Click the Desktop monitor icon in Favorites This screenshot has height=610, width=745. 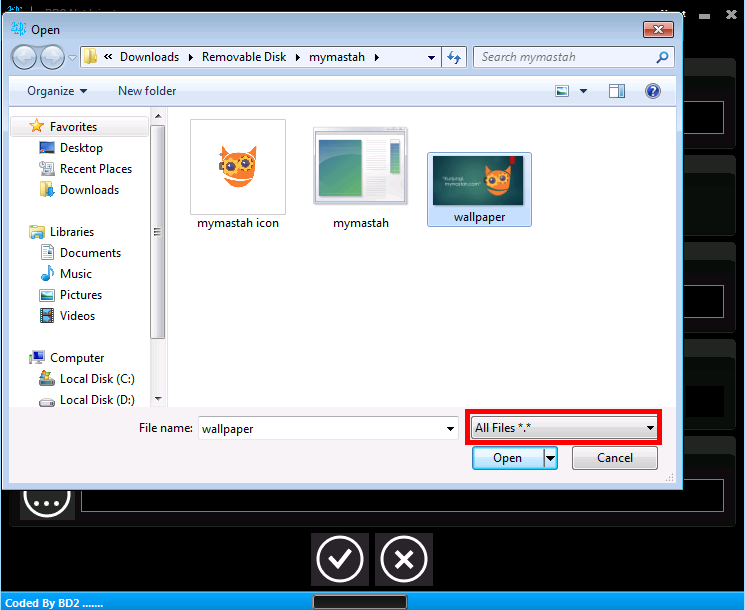click(x=47, y=148)
